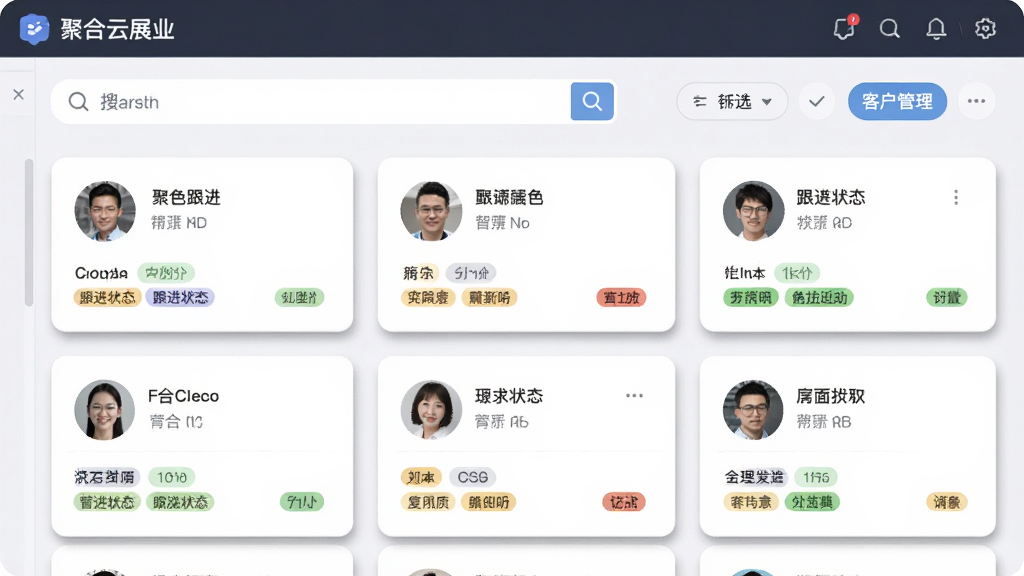This screenshot has height=576, width=1024.
Task: Click avatar of middle top customer card
Action: coord(431,211)
